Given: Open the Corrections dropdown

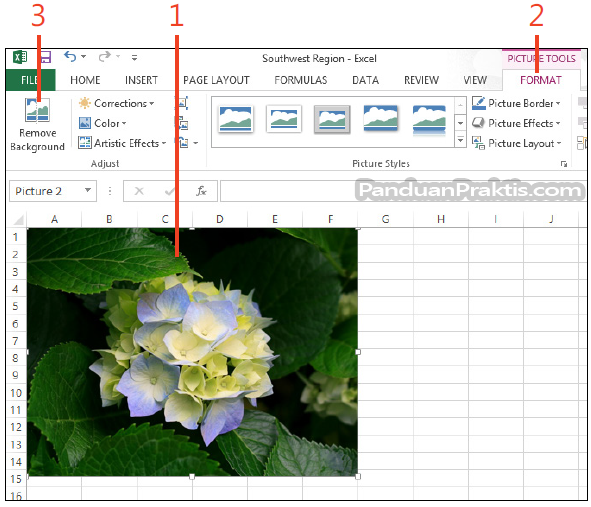Looking at the screenshot, I should [116, 103].
